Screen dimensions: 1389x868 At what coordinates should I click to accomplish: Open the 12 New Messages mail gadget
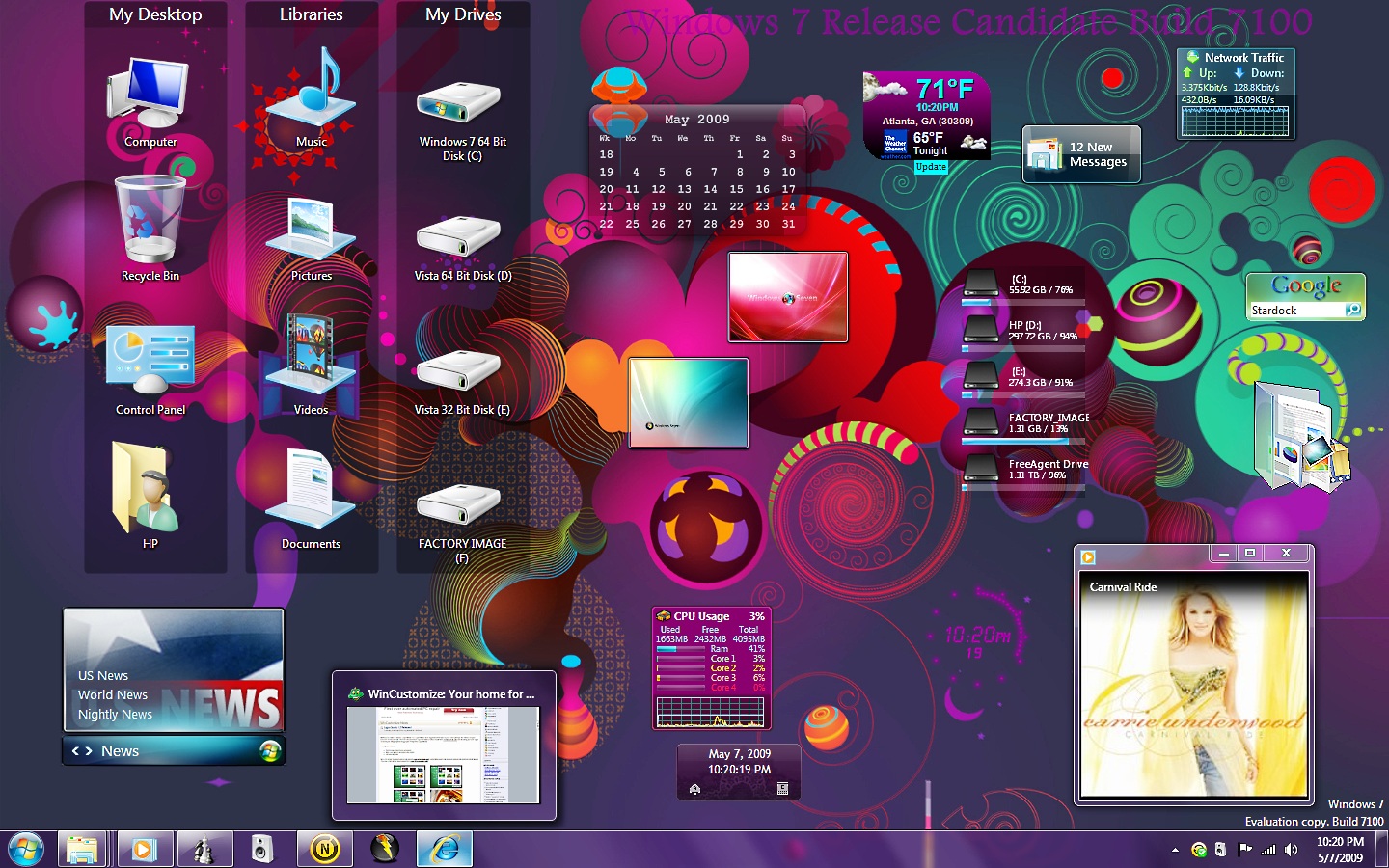[x=1081, y=154]
